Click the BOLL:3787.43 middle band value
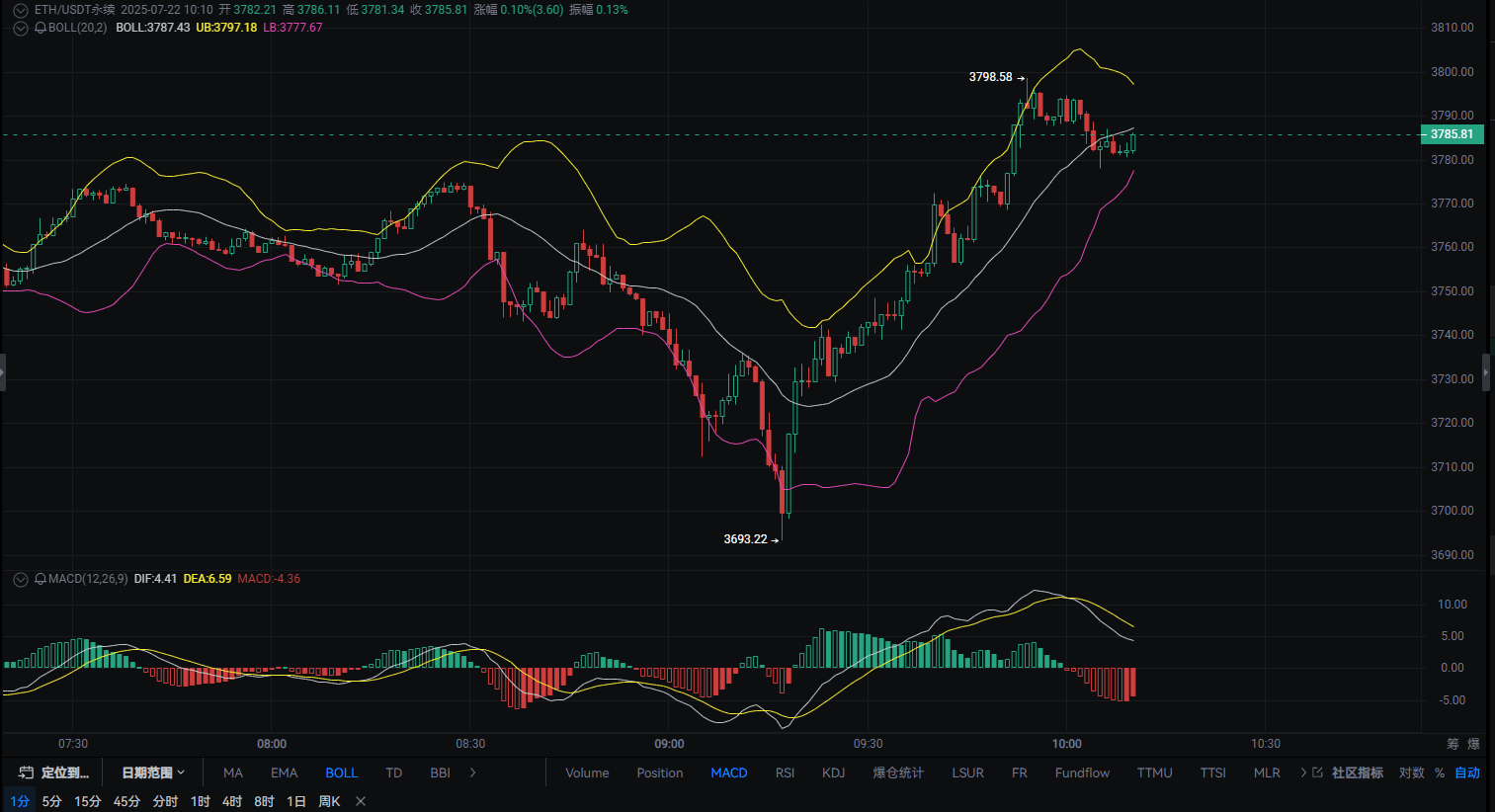Image resolution: width=1495 pixels, height=812 pixels. click(153, 28)
